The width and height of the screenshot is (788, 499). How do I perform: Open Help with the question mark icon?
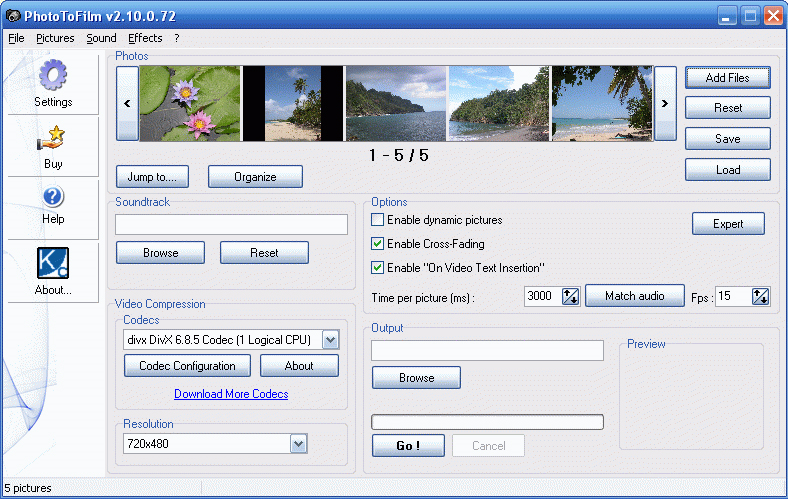tap(53, 197)
